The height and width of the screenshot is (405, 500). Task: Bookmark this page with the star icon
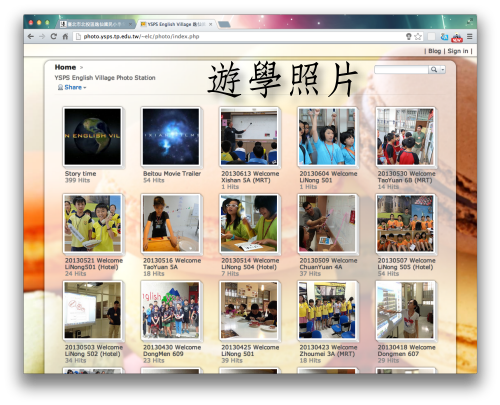point(418,36)
